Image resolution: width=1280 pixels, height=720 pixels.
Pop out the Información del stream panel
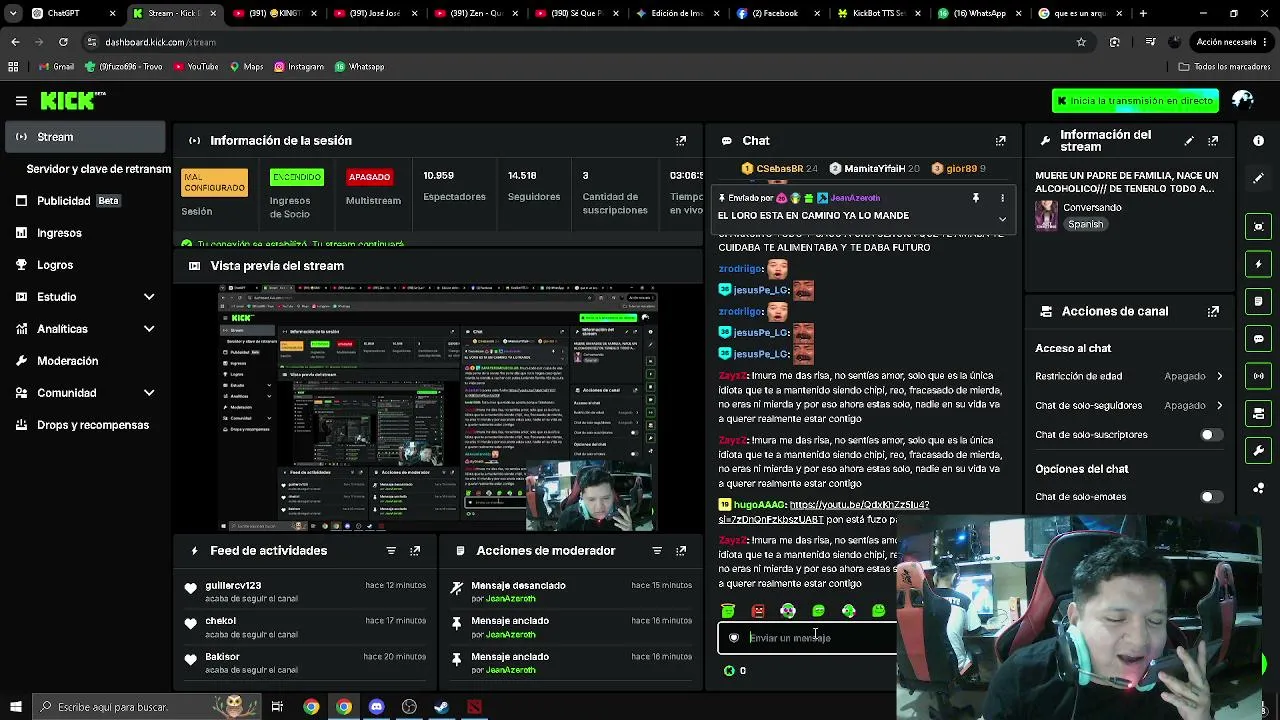coord(1213,141)
